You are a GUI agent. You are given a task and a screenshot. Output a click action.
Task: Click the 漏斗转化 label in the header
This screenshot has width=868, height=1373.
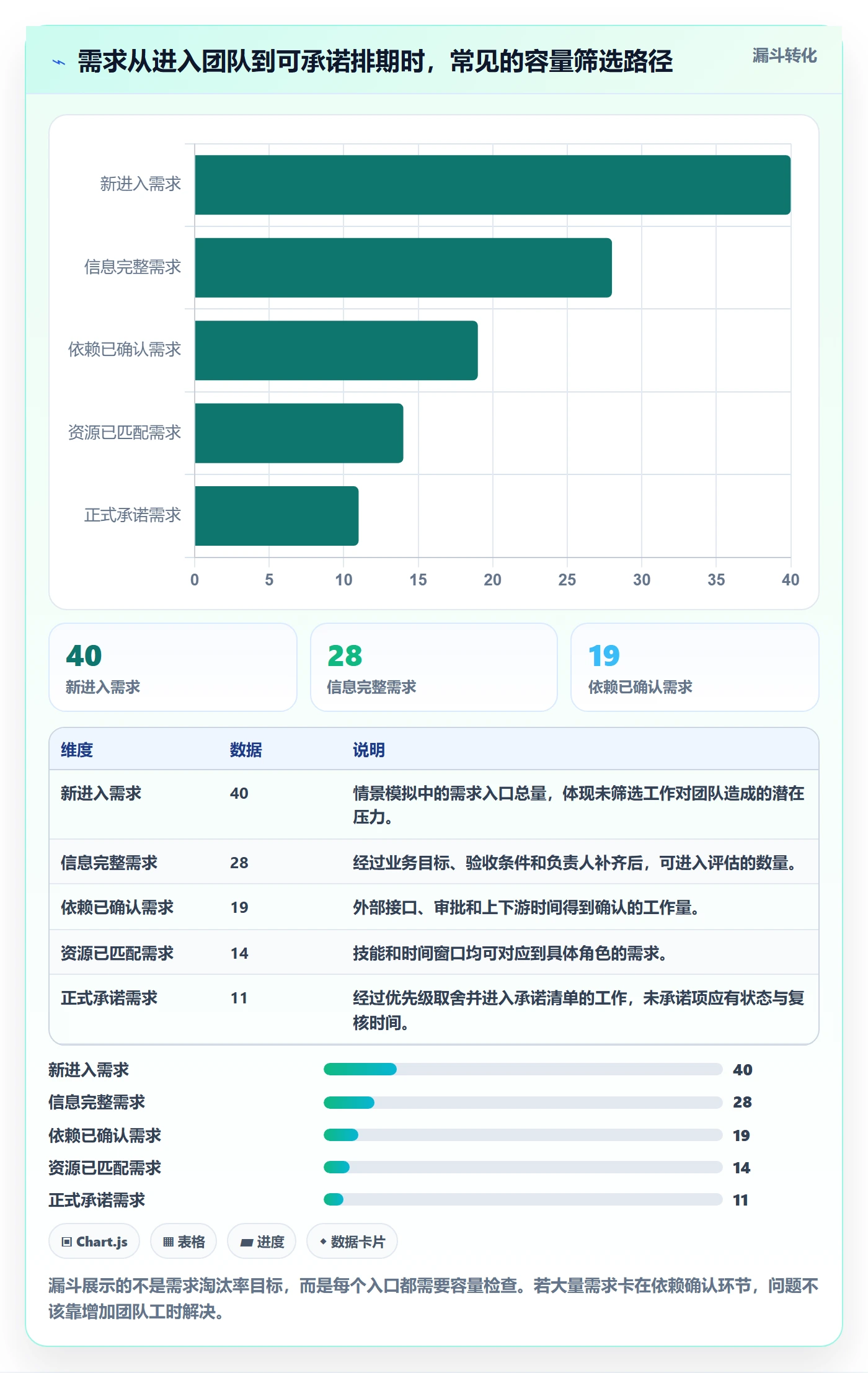784,56
